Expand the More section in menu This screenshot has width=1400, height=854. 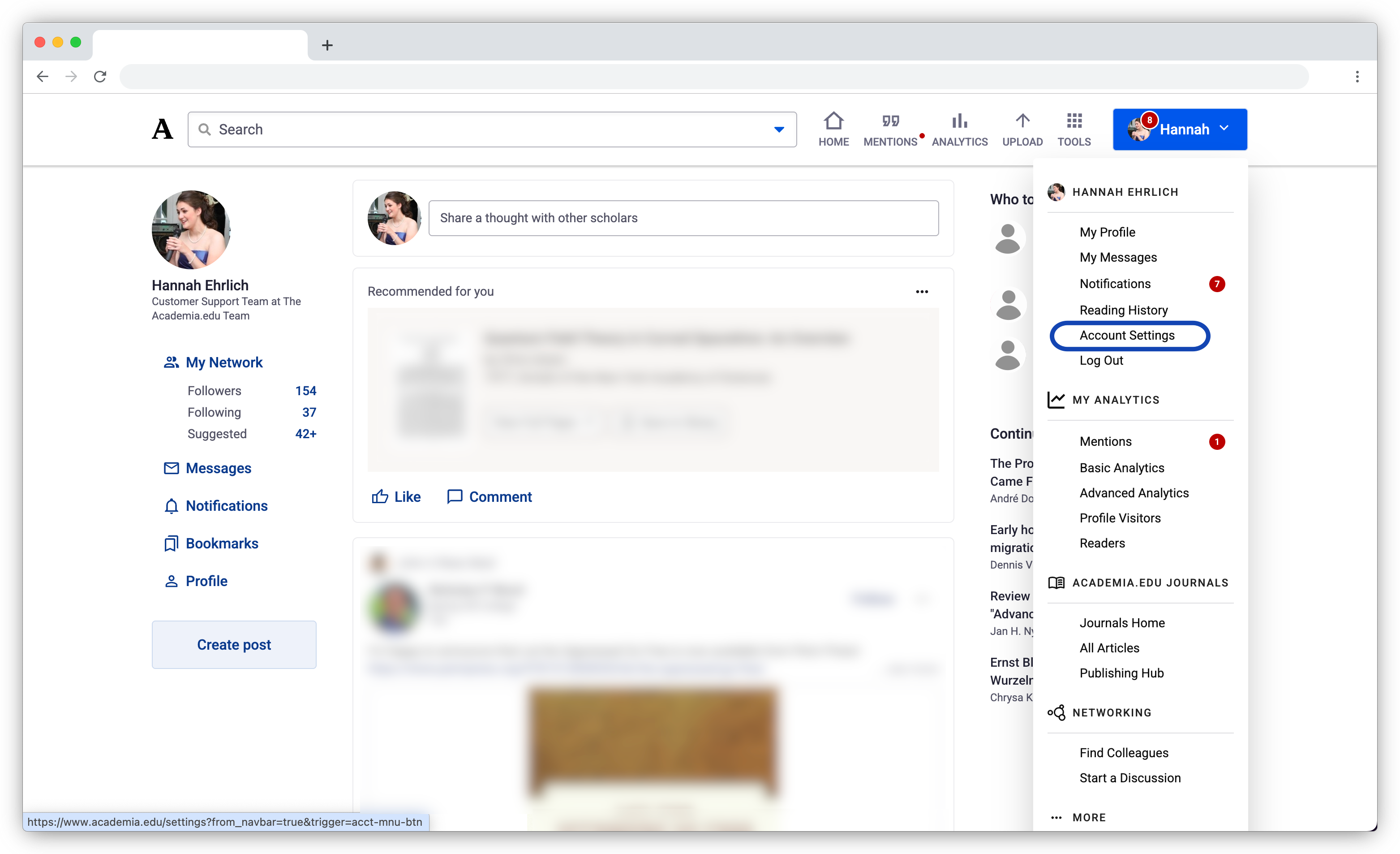pyautogui.click(x=1089, y=818)
